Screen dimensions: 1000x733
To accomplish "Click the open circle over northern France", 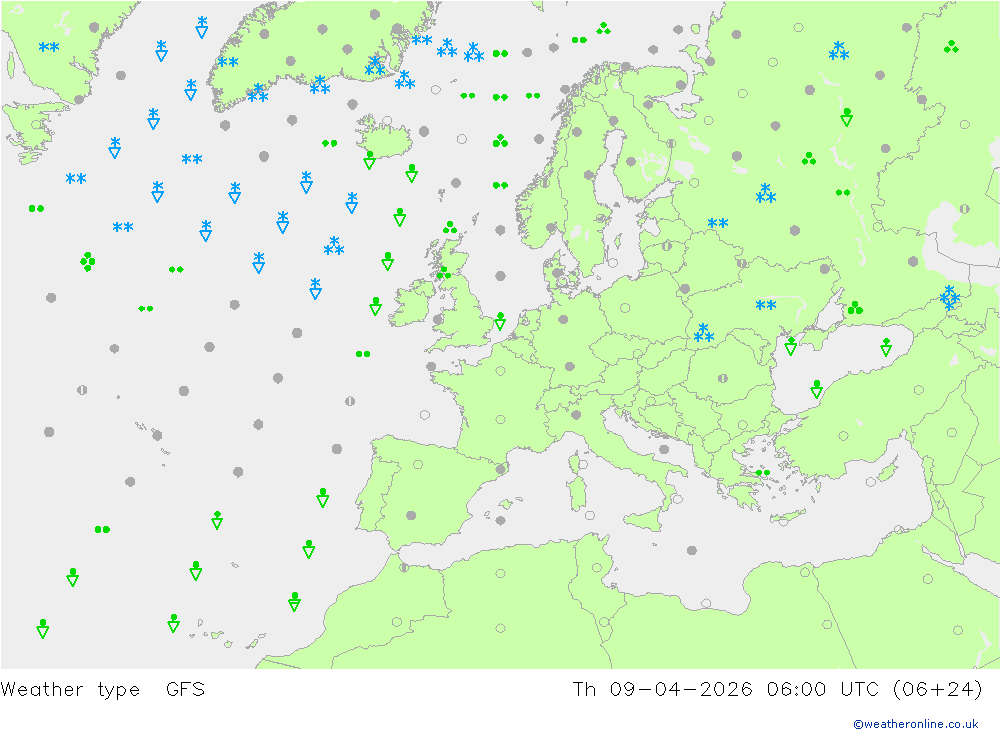I will click(501, 371).
